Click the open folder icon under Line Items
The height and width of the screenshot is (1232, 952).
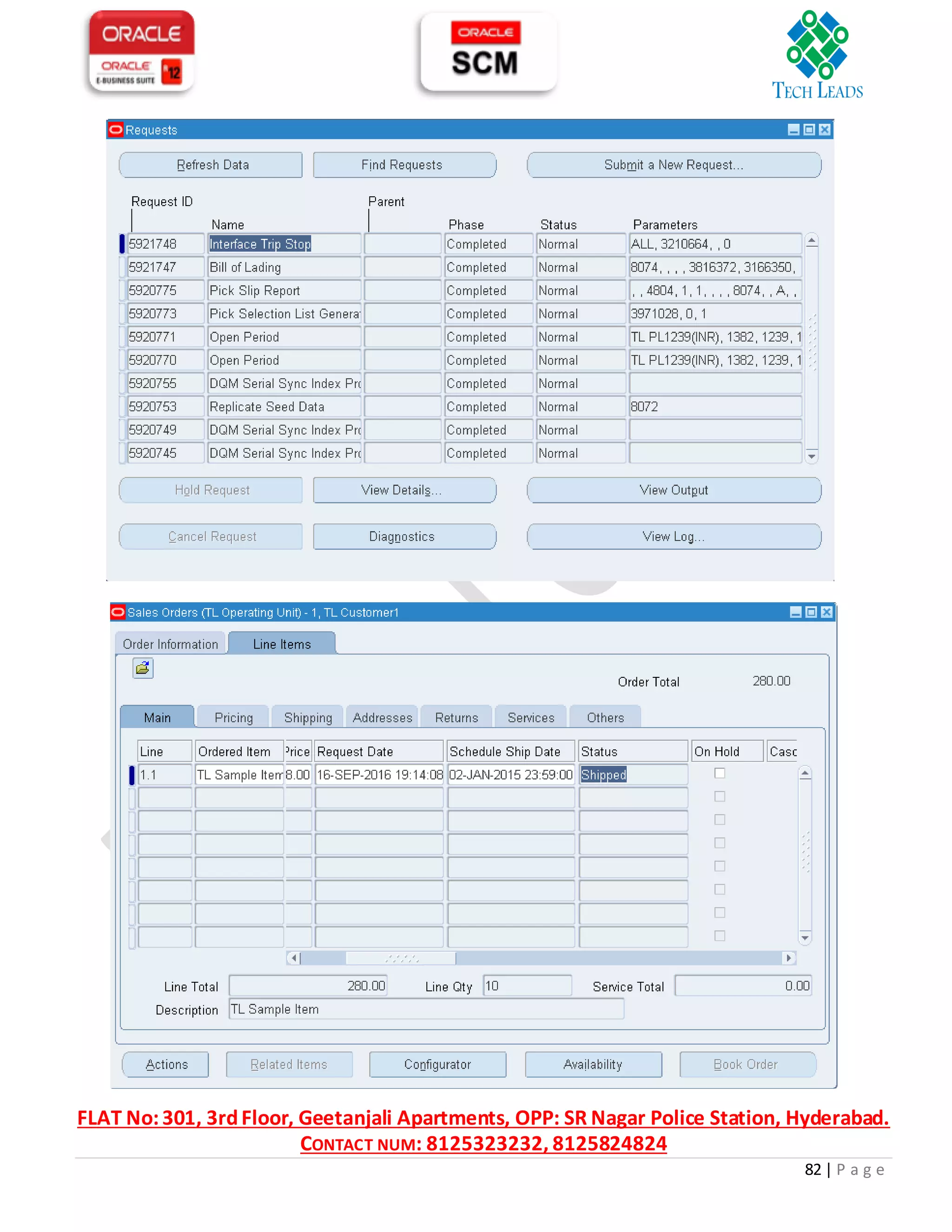click(x=143, y=669)
